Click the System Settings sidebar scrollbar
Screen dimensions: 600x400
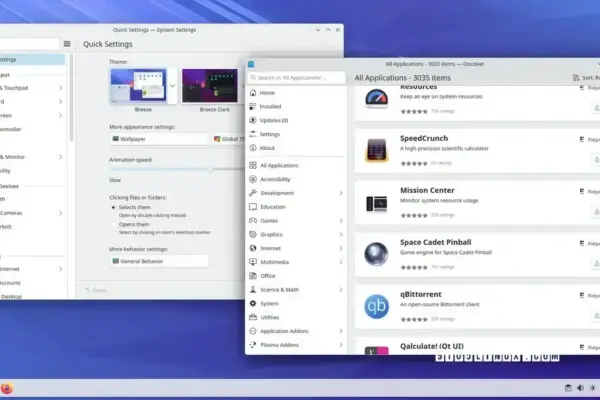tap(71, 98)
